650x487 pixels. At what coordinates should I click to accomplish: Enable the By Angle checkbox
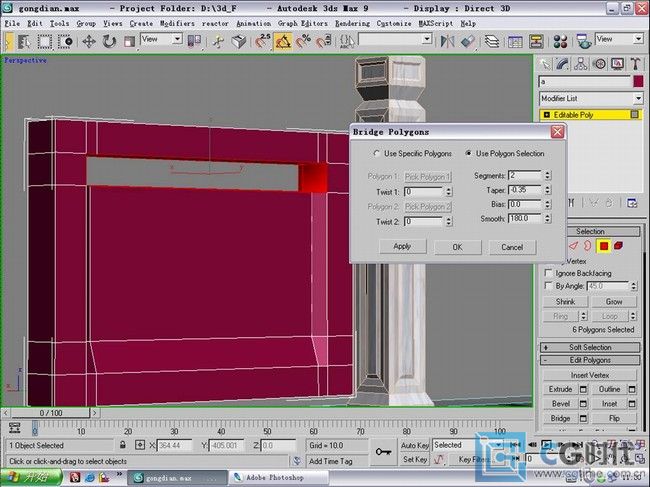(x=548, y=286)
